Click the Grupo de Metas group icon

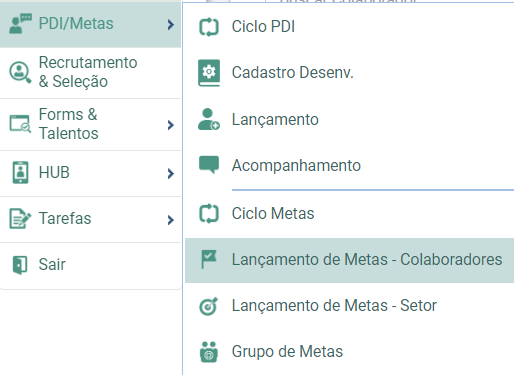[x=209, y=352]
